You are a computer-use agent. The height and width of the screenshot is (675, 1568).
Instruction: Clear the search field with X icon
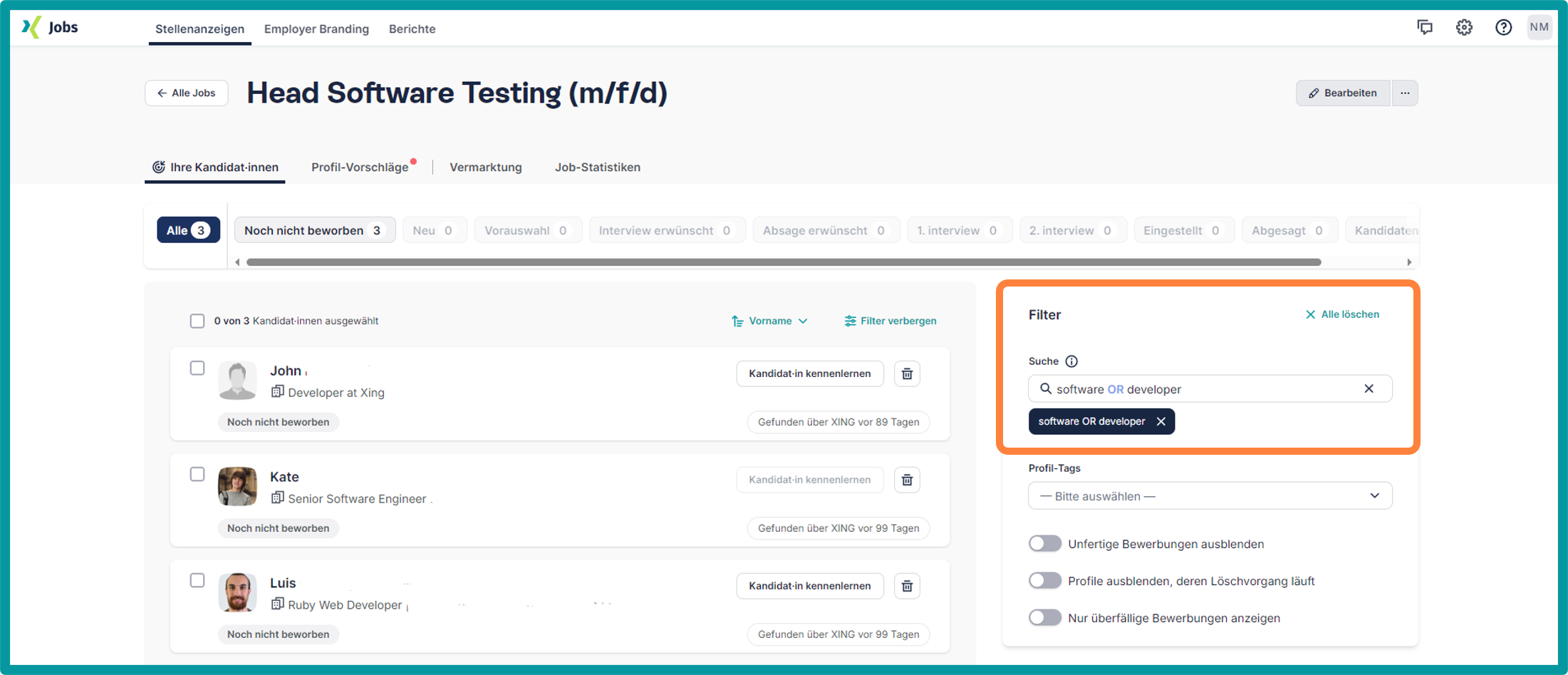click(x=1369, y=388)
